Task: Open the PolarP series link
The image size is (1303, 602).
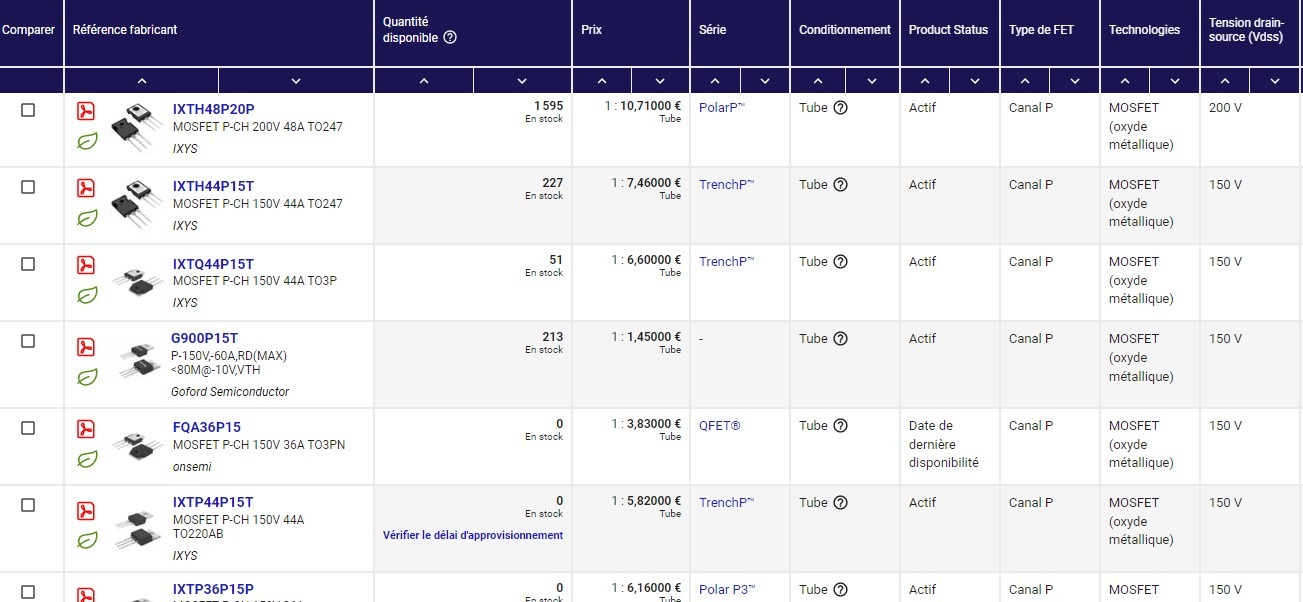Action: [722, 108]
